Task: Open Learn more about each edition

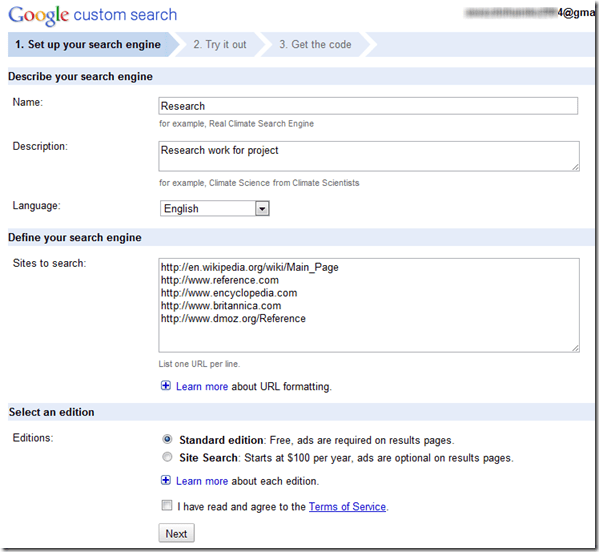Action: [202, 481]
